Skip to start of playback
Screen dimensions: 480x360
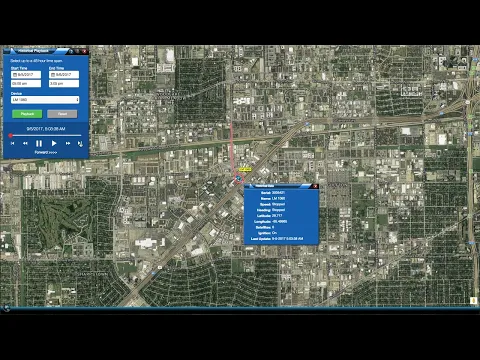[x=13, y=143]
